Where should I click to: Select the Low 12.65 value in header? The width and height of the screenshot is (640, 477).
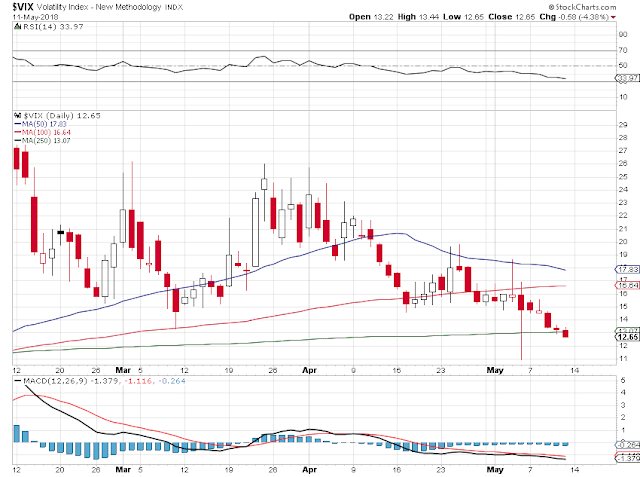pos(464,17)
